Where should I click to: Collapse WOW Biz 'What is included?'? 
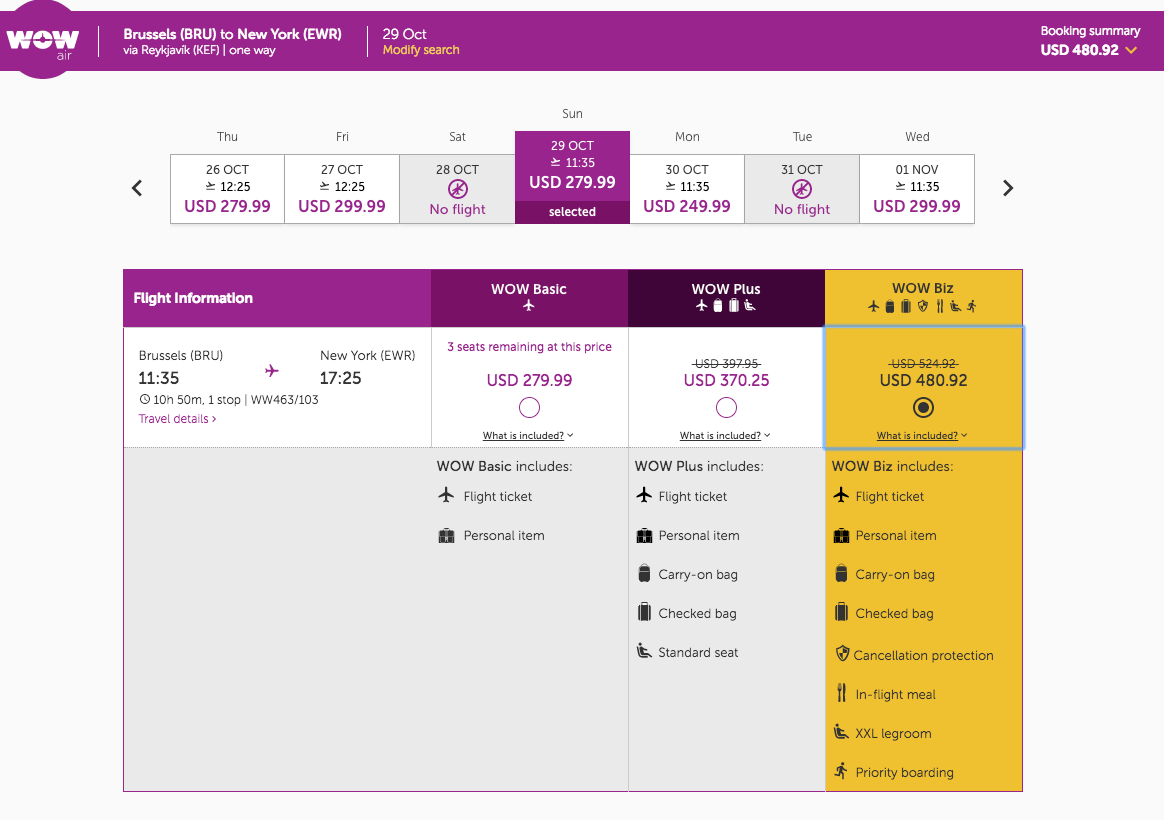coord(922,436)
